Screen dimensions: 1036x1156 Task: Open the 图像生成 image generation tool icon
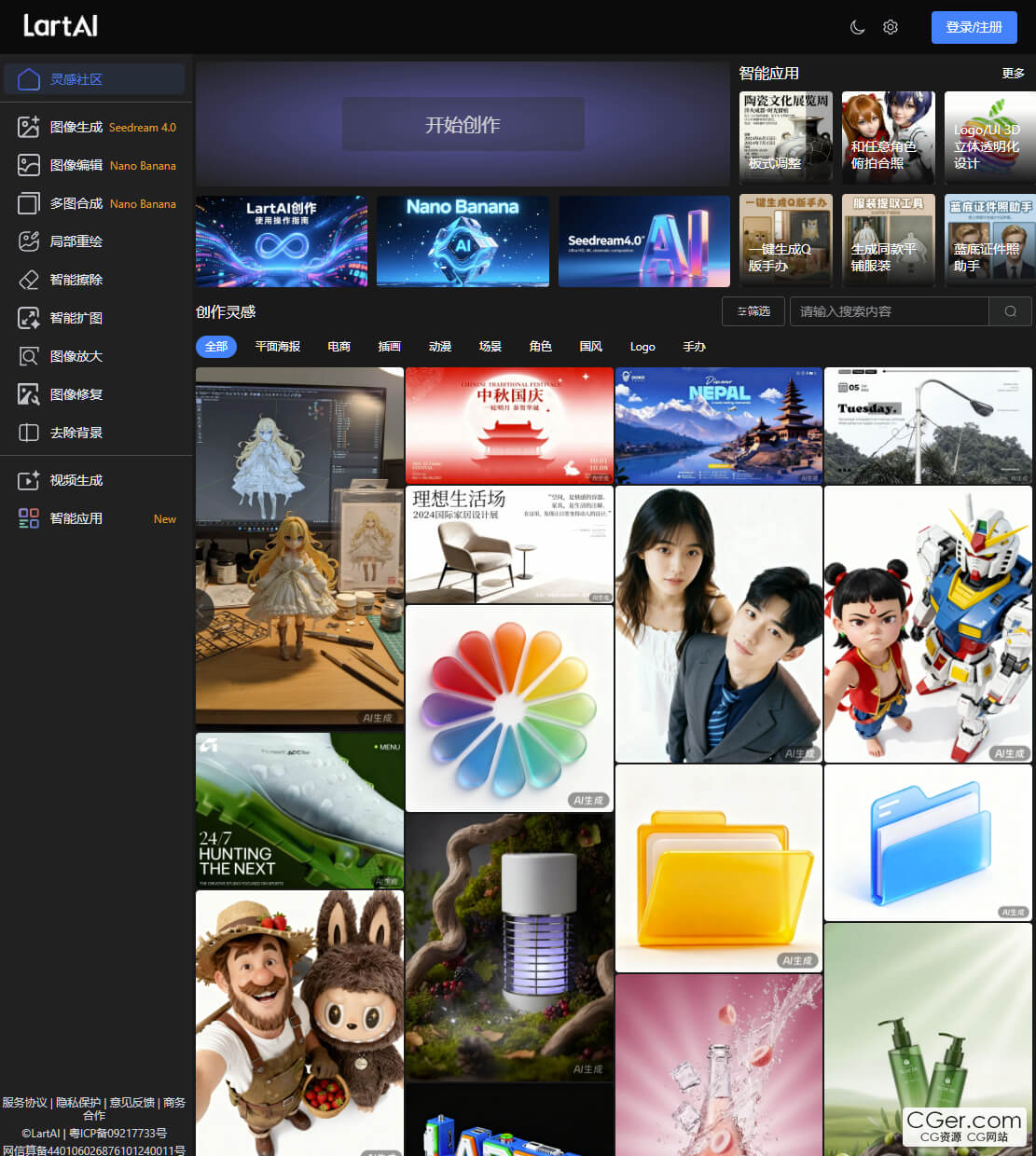[29, 127]
